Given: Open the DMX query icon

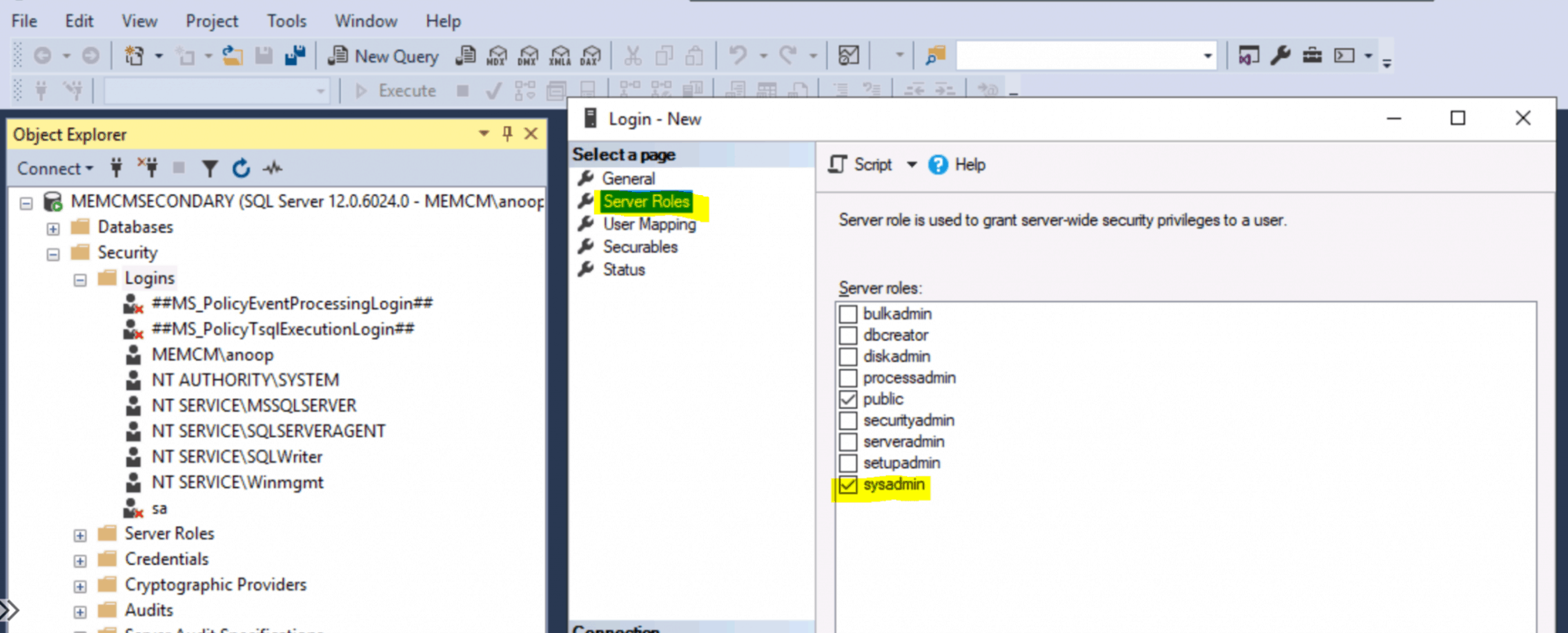Looking at the screenshot, I should 528,56.
